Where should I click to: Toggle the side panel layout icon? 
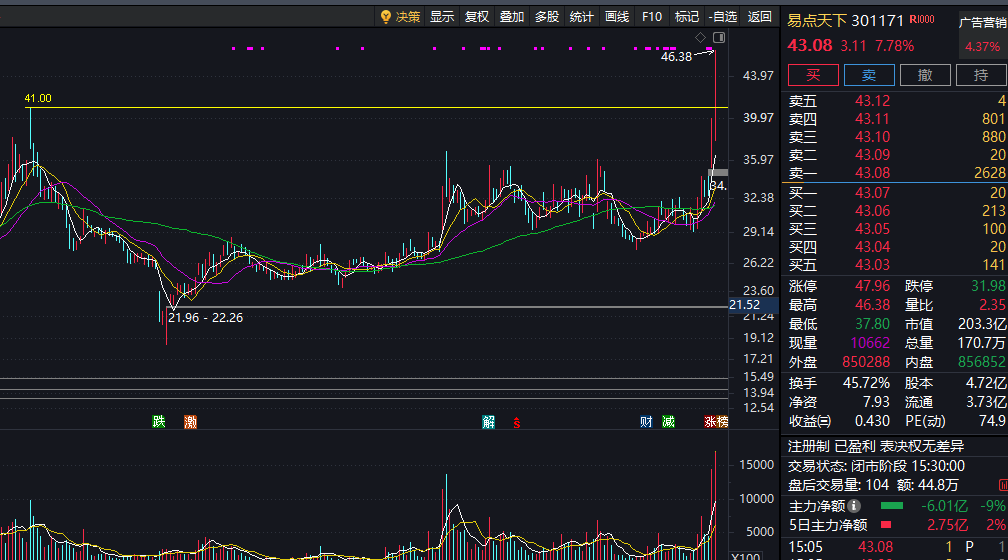point(719,37)
